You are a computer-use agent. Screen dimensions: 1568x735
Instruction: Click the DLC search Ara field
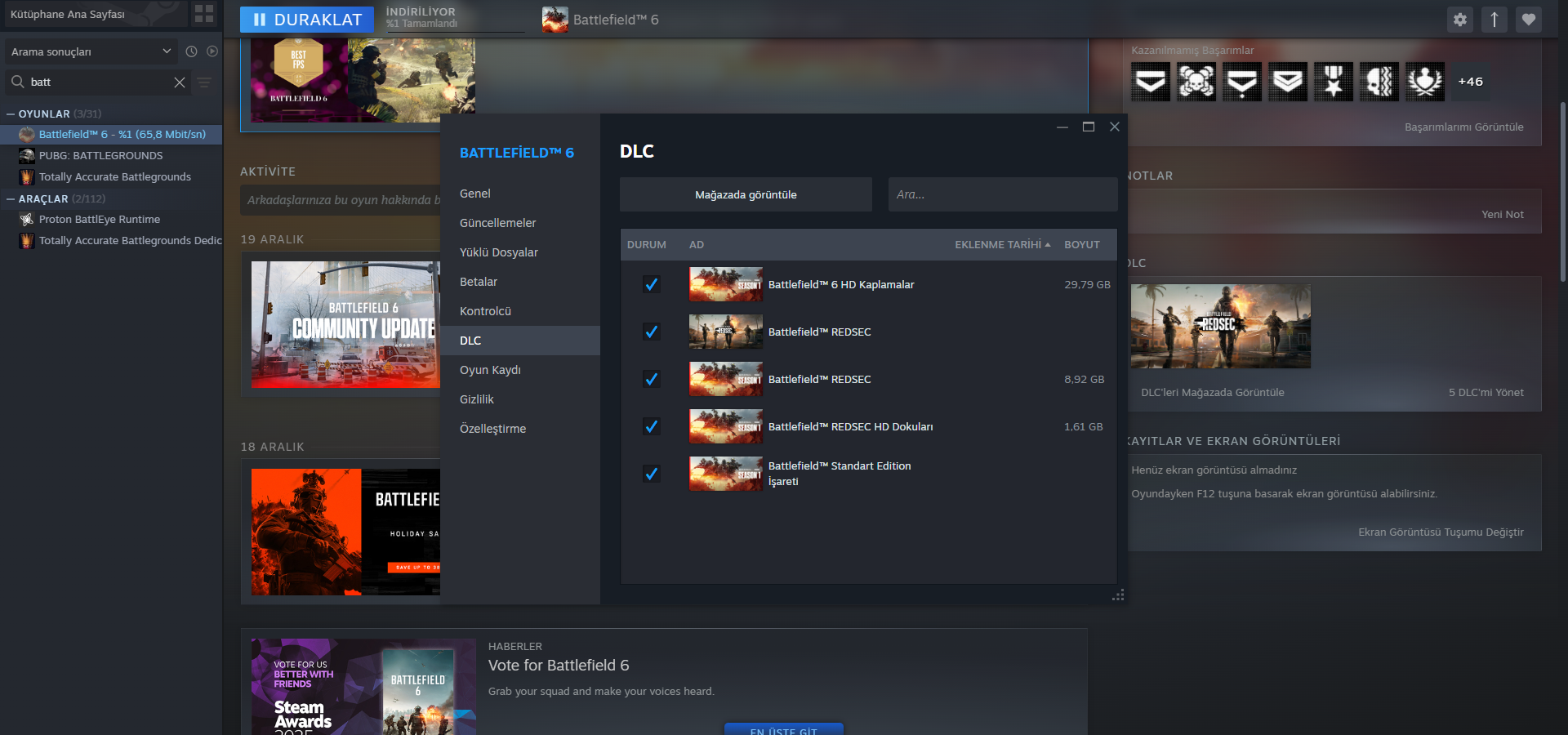click(1003, 194)
